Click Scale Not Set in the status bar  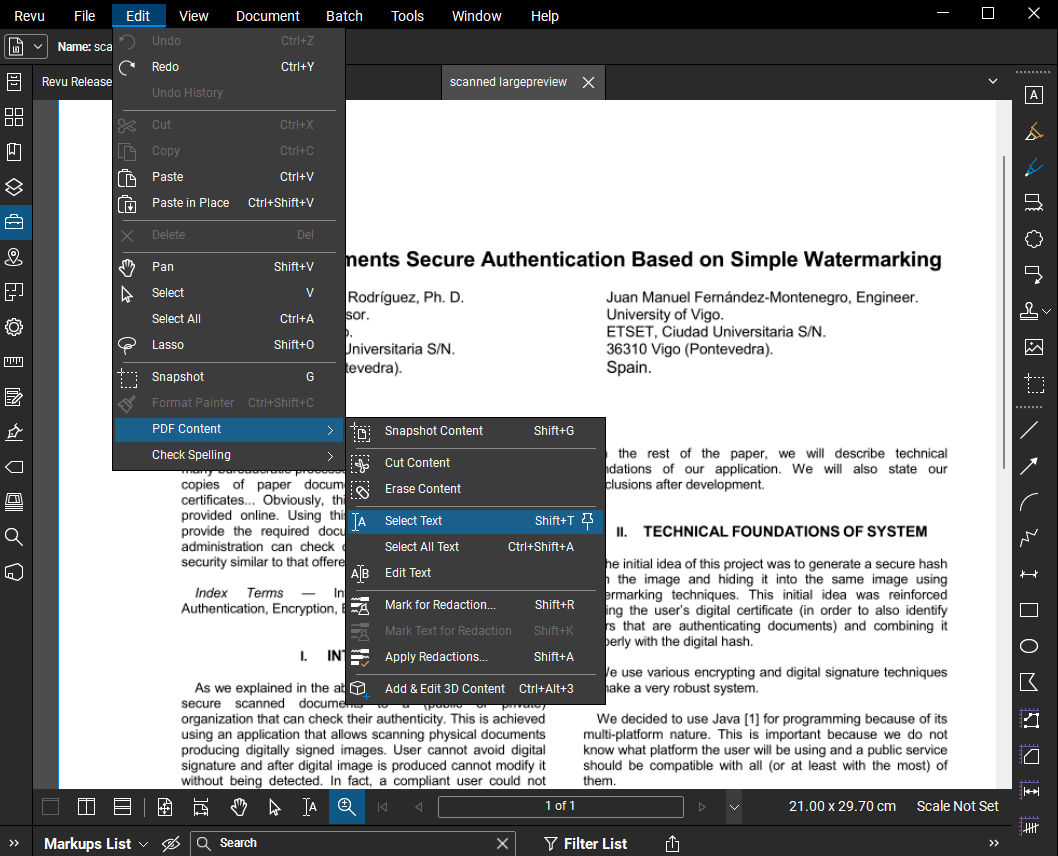(x=957, y=806)
